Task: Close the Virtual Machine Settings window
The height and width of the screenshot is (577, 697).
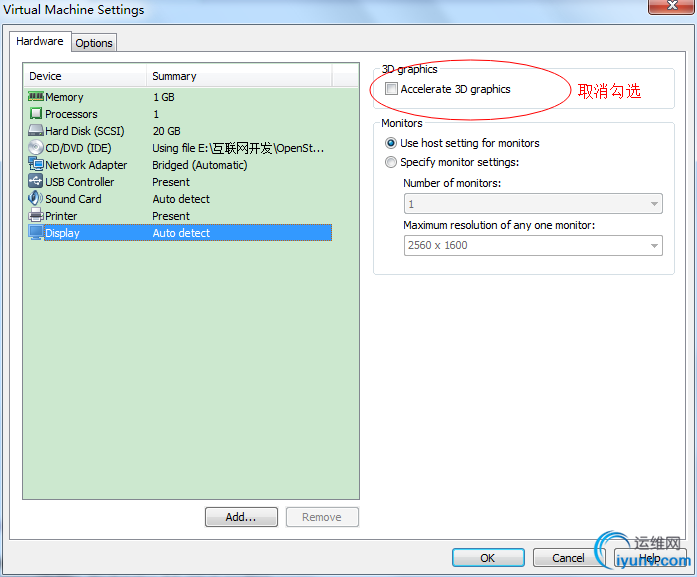Action: (x=672, y=6)
